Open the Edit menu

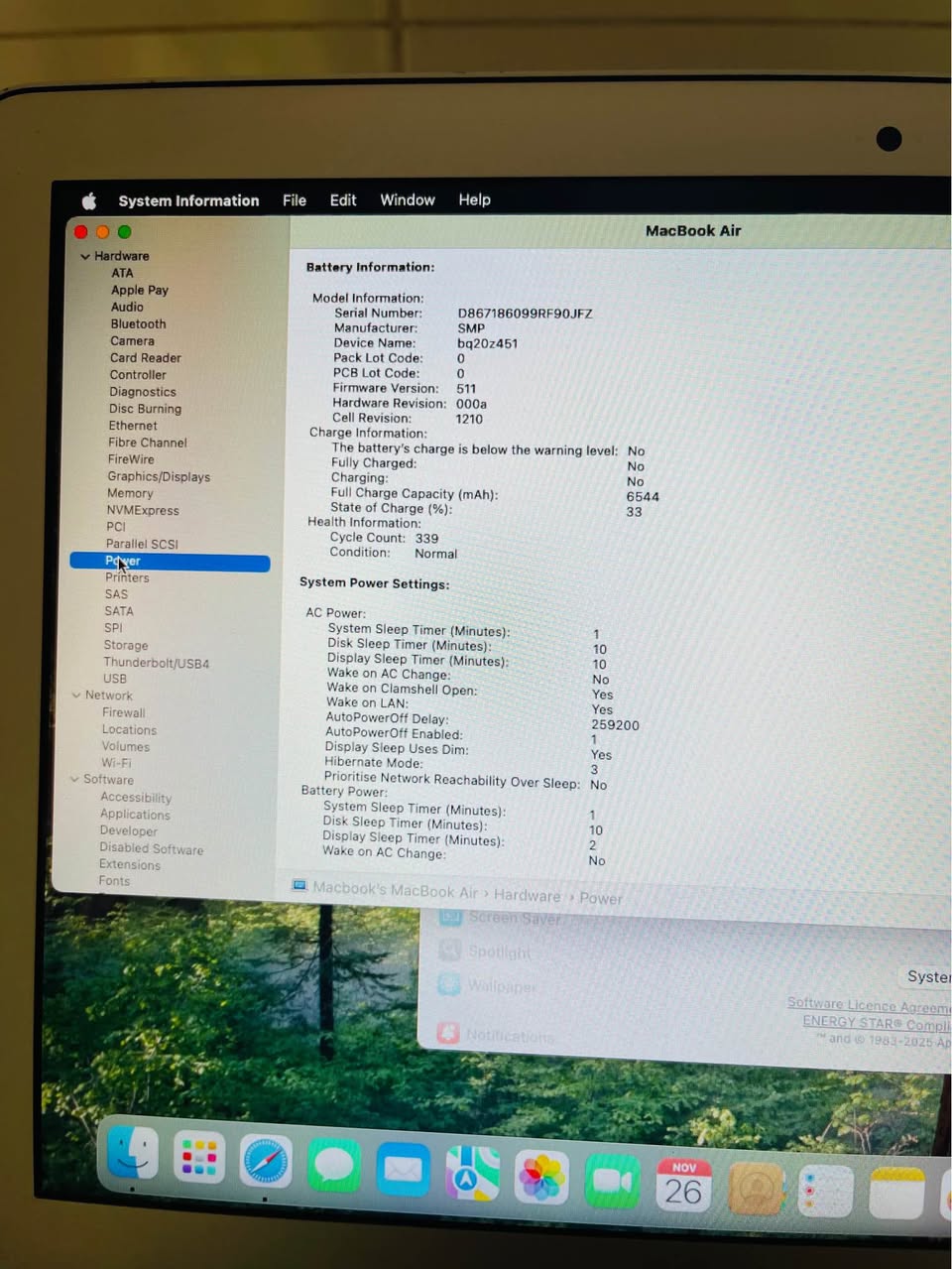tap(343, 199)
